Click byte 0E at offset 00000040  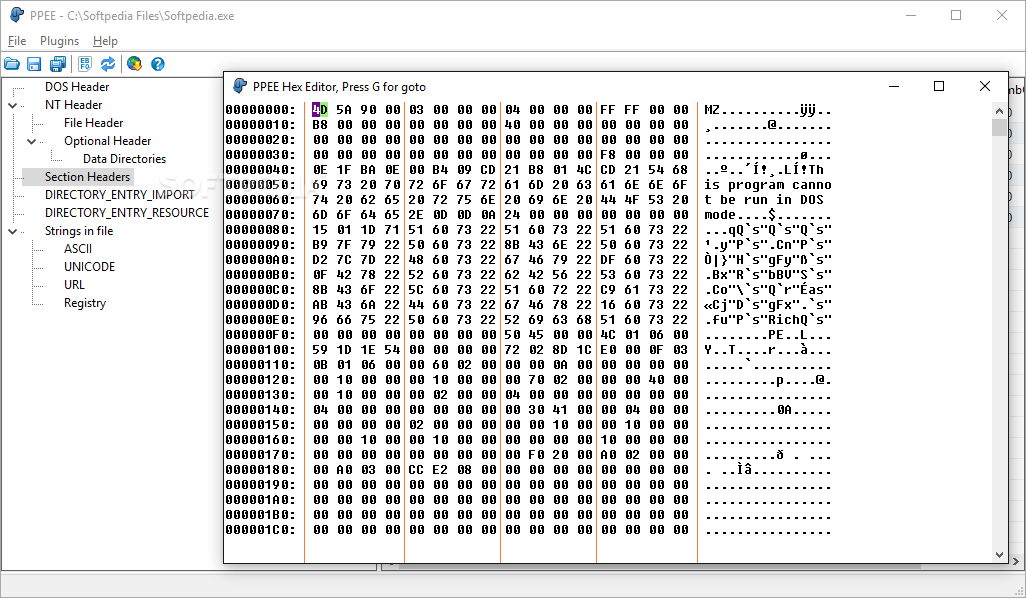coord(320,170)
